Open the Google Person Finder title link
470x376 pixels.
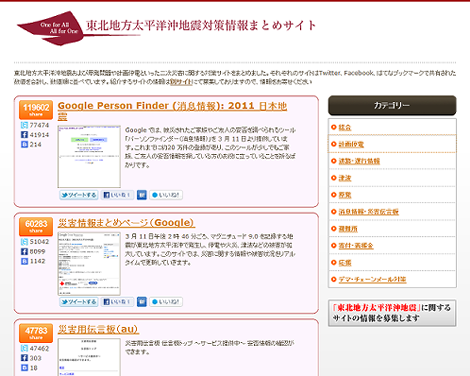172,111
